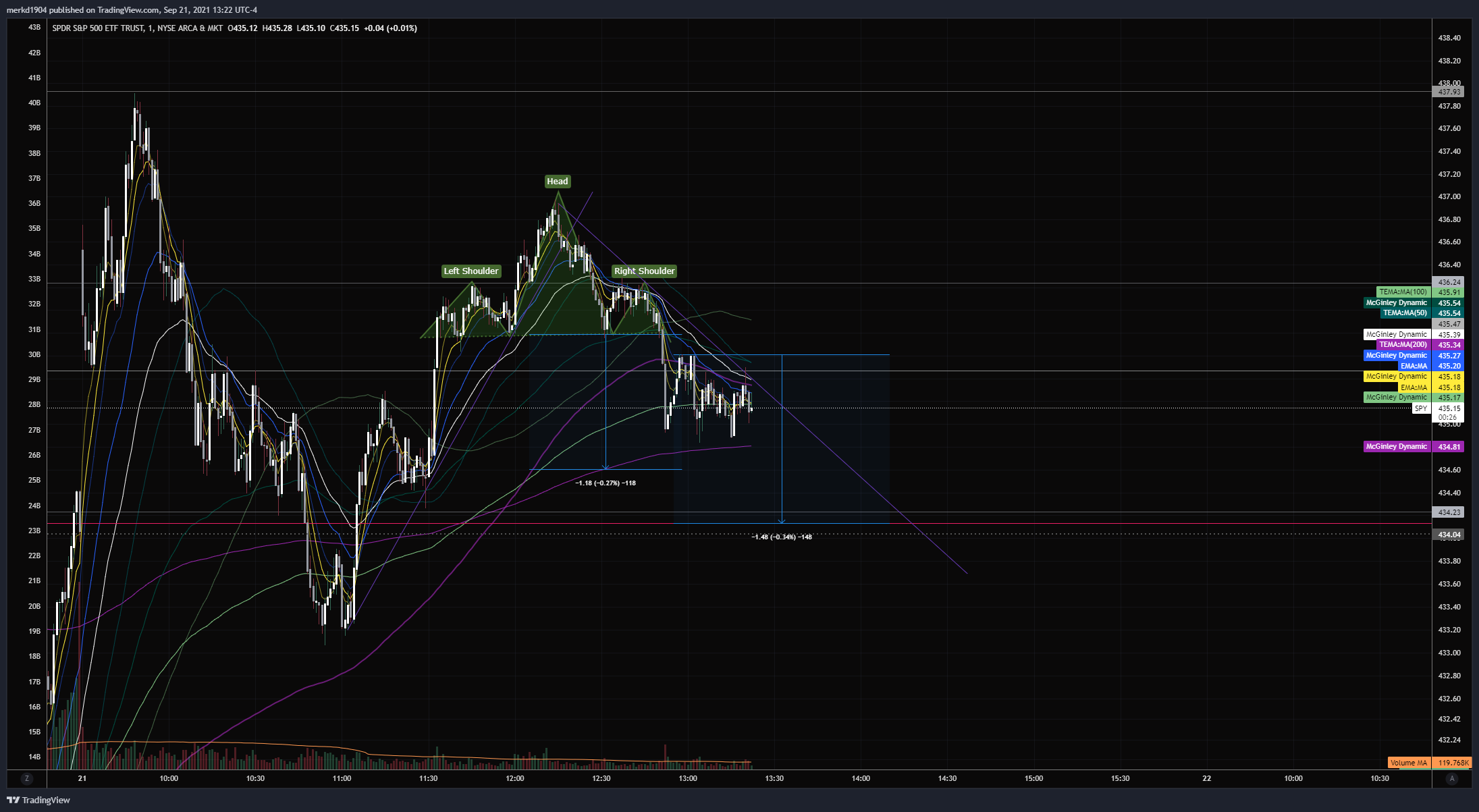Click the 43B volume scale value
Screen dimensions: 1479x812
tap(34, 27)
